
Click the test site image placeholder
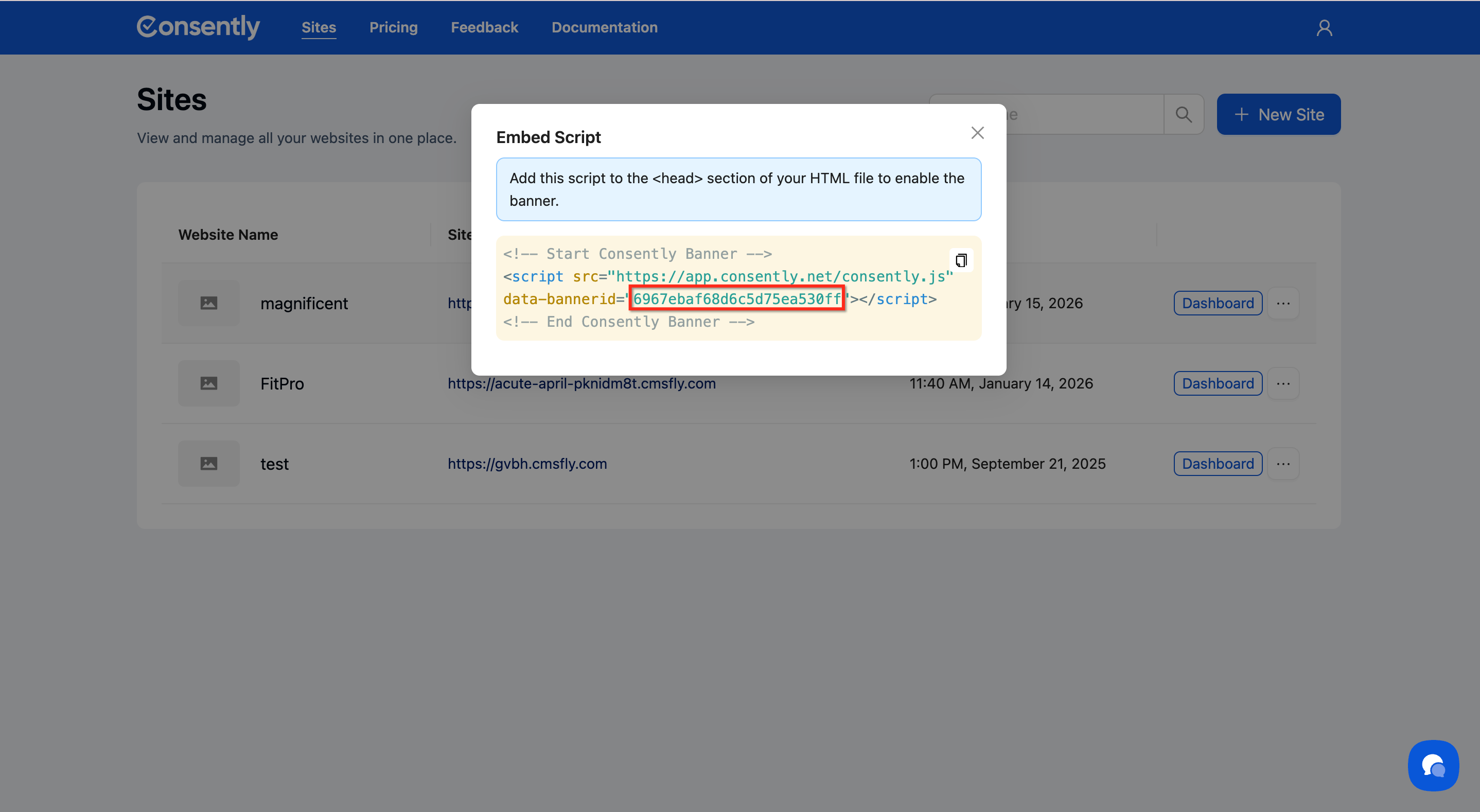[208, 464]
